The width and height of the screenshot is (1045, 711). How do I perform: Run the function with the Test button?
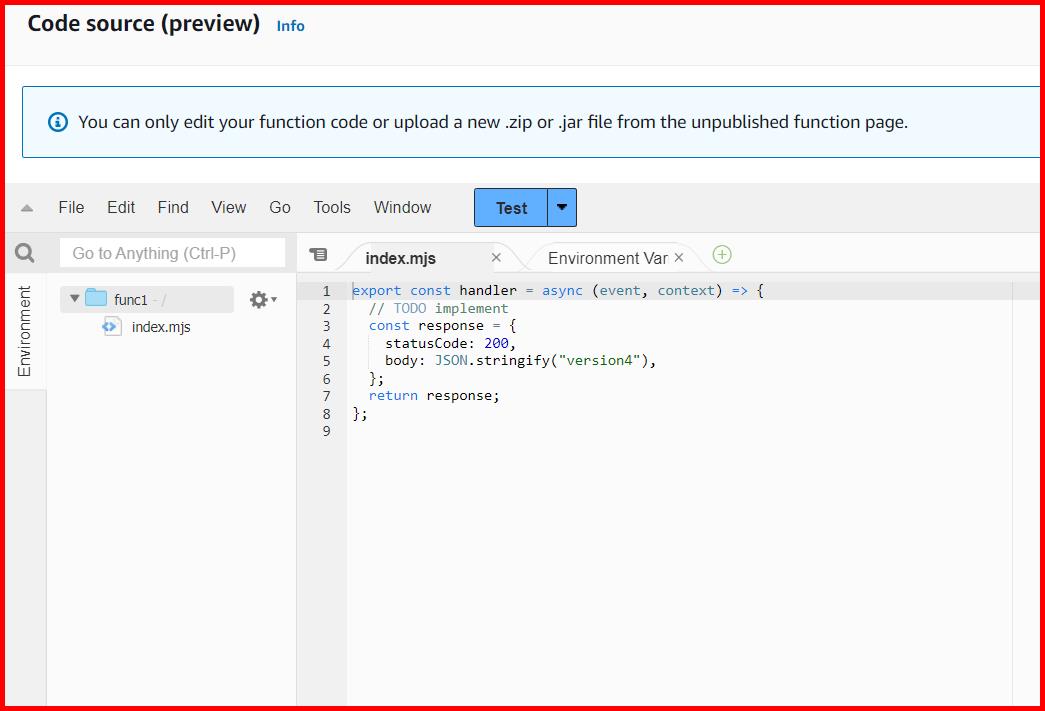(510, 207)
